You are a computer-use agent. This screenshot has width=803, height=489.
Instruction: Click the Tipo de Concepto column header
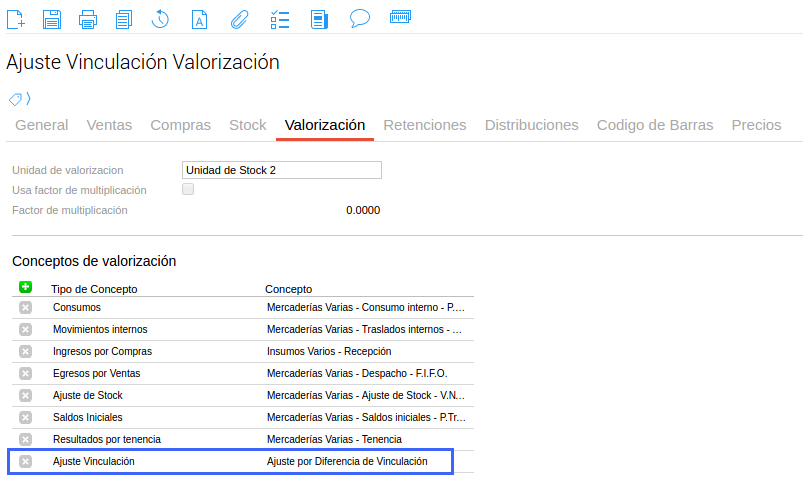94,289
